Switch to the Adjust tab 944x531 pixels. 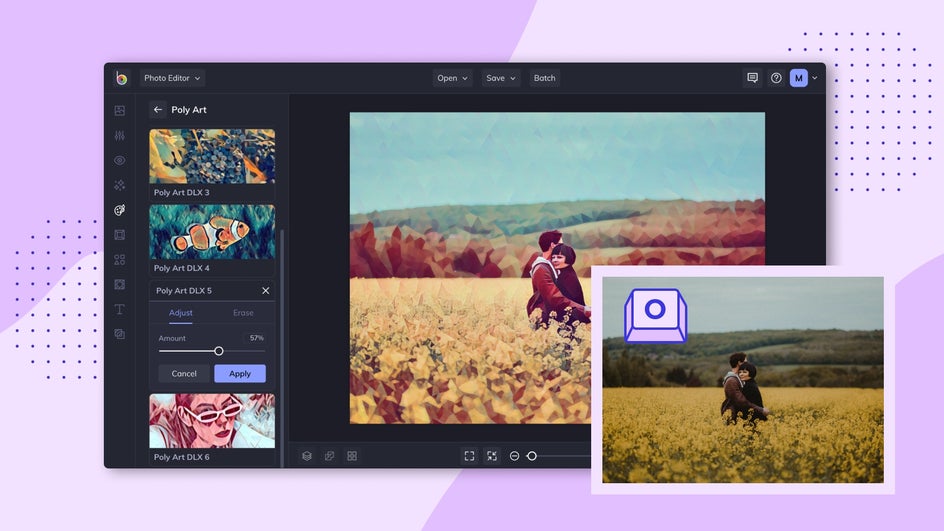(181, 312)
